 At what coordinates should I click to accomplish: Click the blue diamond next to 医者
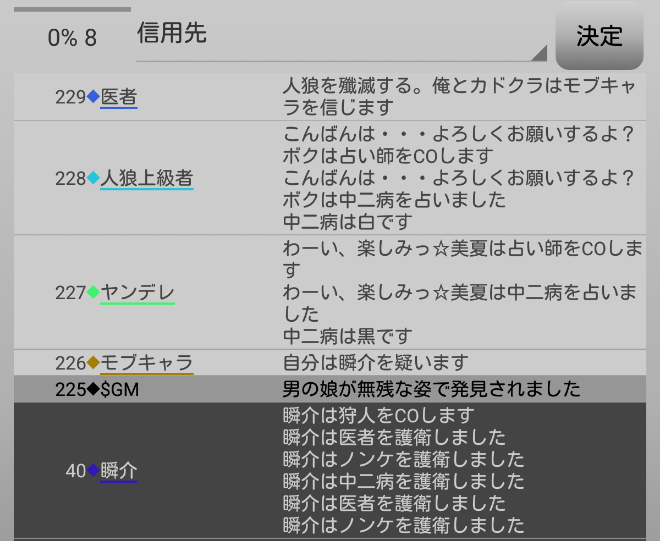93,97
